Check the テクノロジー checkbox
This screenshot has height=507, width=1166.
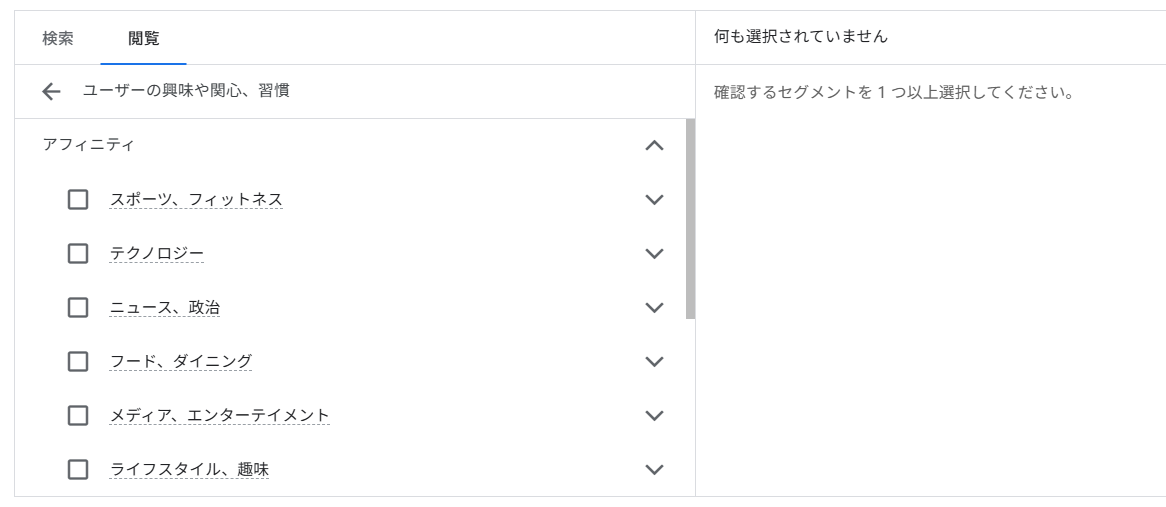coord(78,254)
